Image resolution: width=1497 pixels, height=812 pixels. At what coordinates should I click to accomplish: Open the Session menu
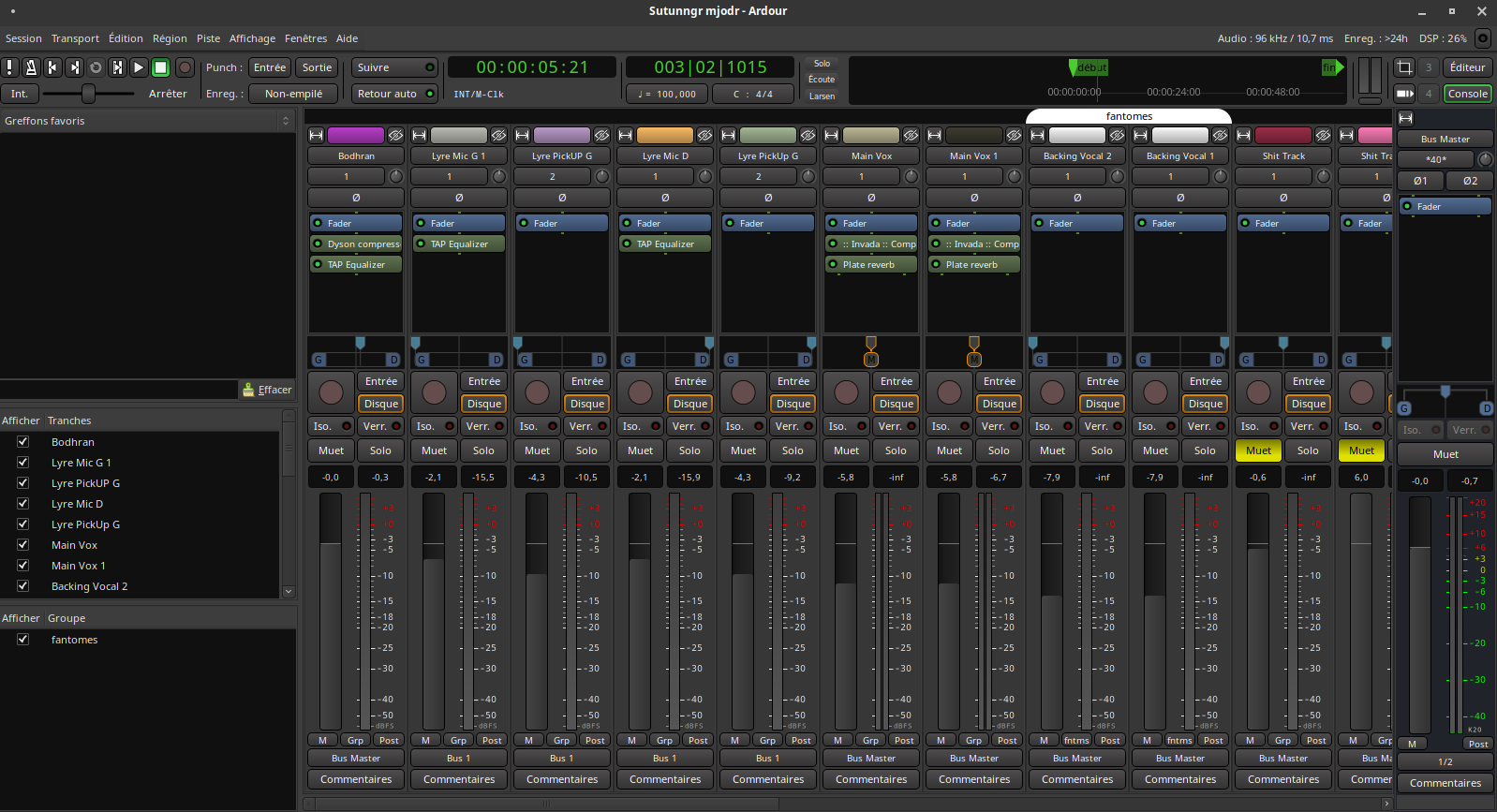(23, 38)
